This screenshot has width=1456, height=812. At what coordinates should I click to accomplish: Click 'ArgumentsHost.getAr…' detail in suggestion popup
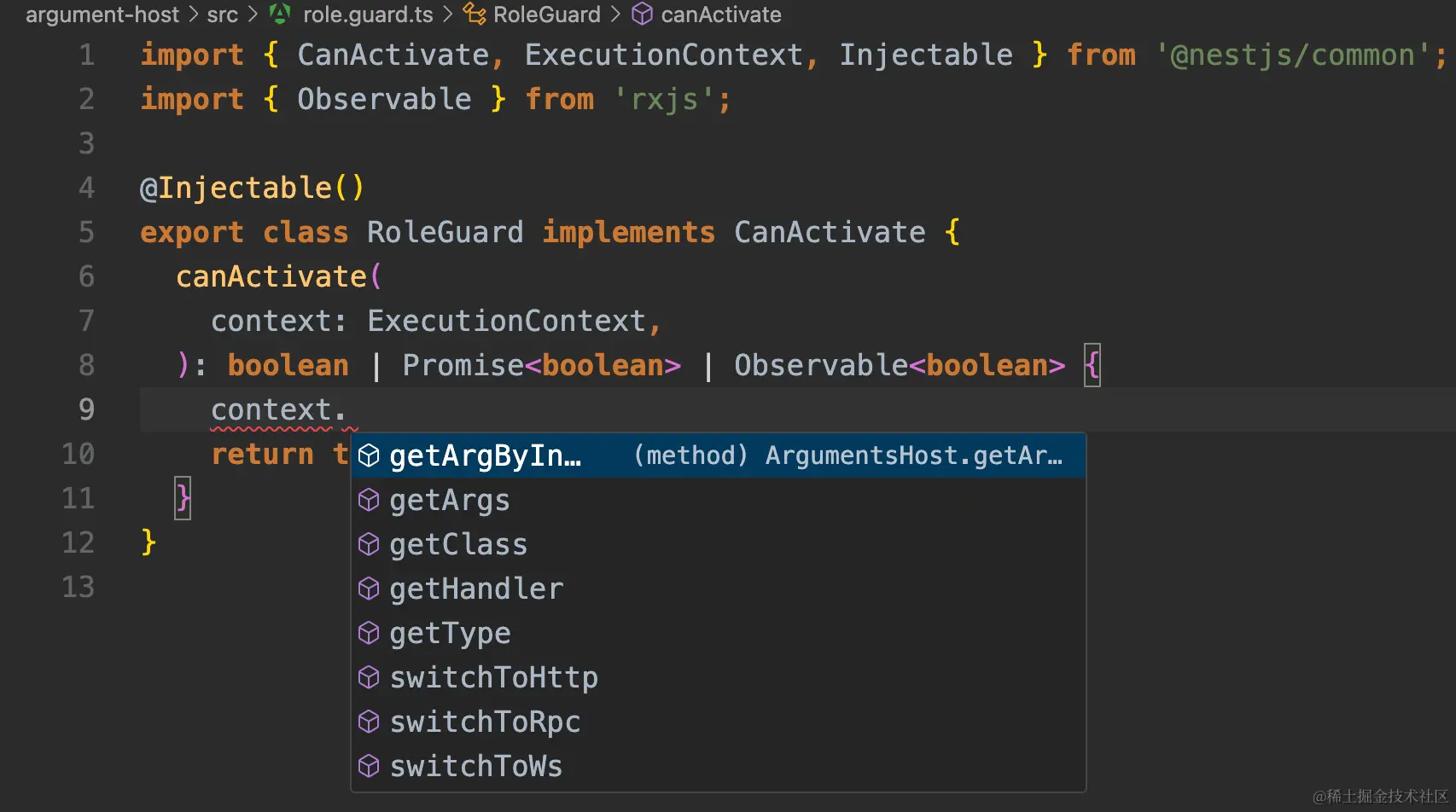914,455
